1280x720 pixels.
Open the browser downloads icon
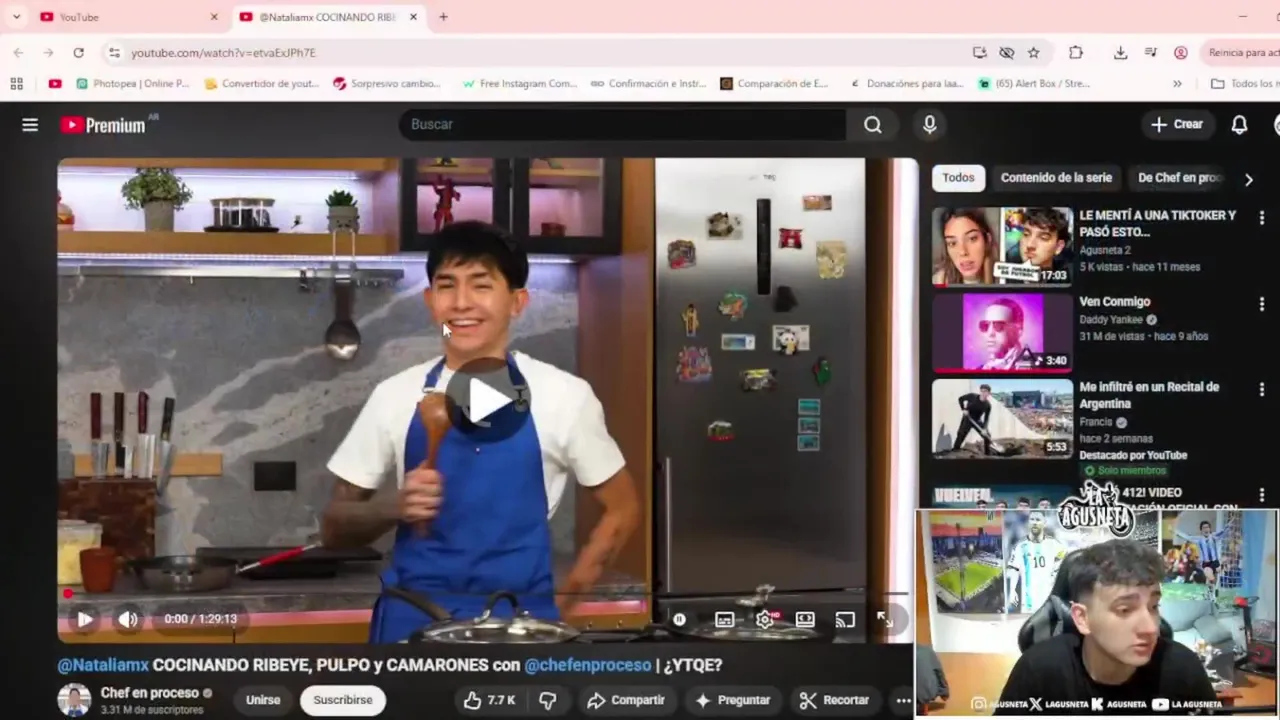pyautogui.click(x=1121, y=52)
